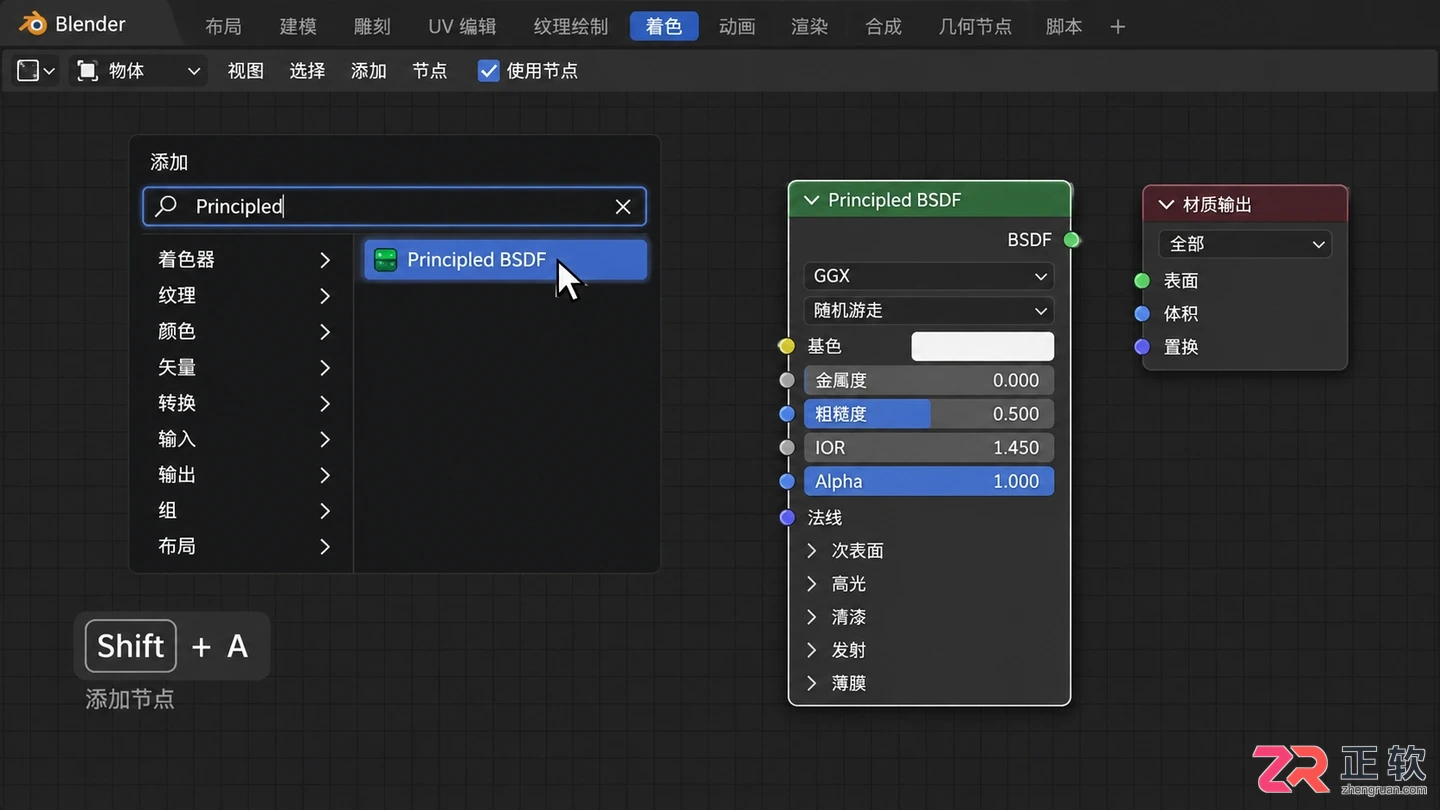This screenshot has height=810, width=1440.
Task: Click the 体积 input socket
Action: [1142, 314]
